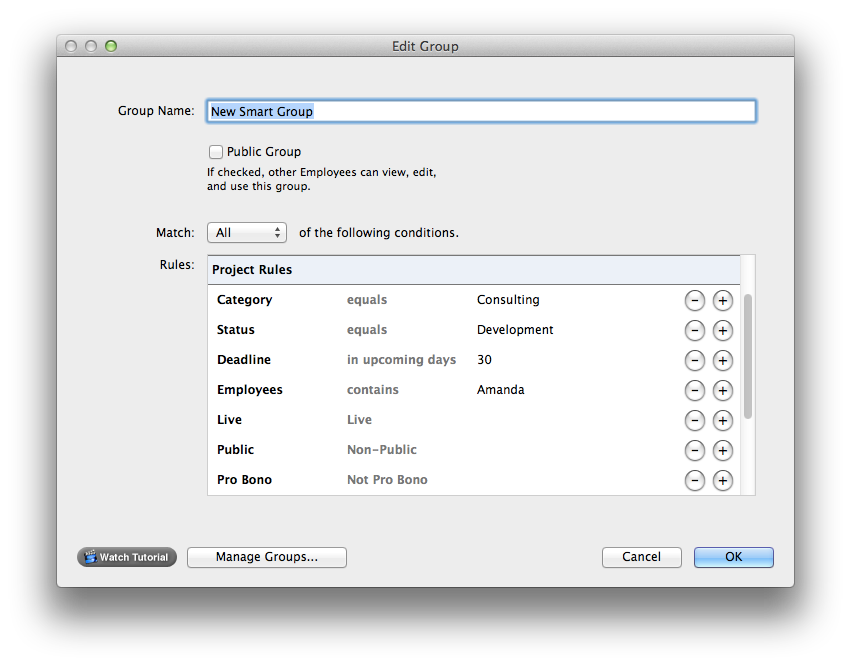
Task: Remove the Deadline rule with minus icon
Action: pos(694,360)
